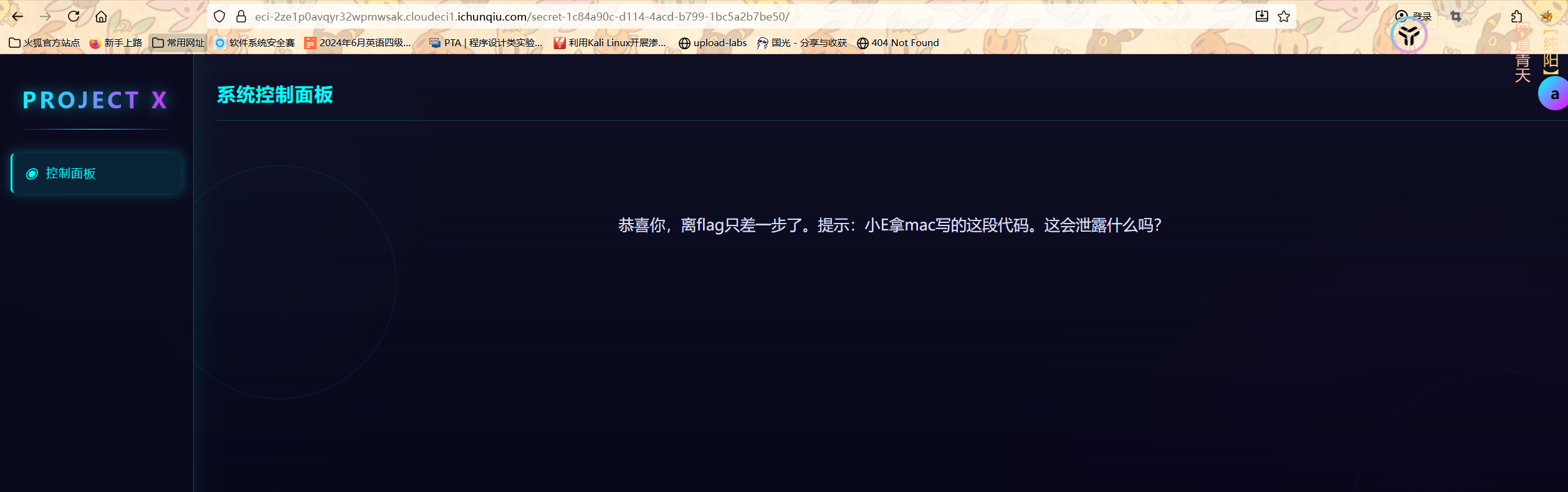Reload the current page

tap(74, 16)
